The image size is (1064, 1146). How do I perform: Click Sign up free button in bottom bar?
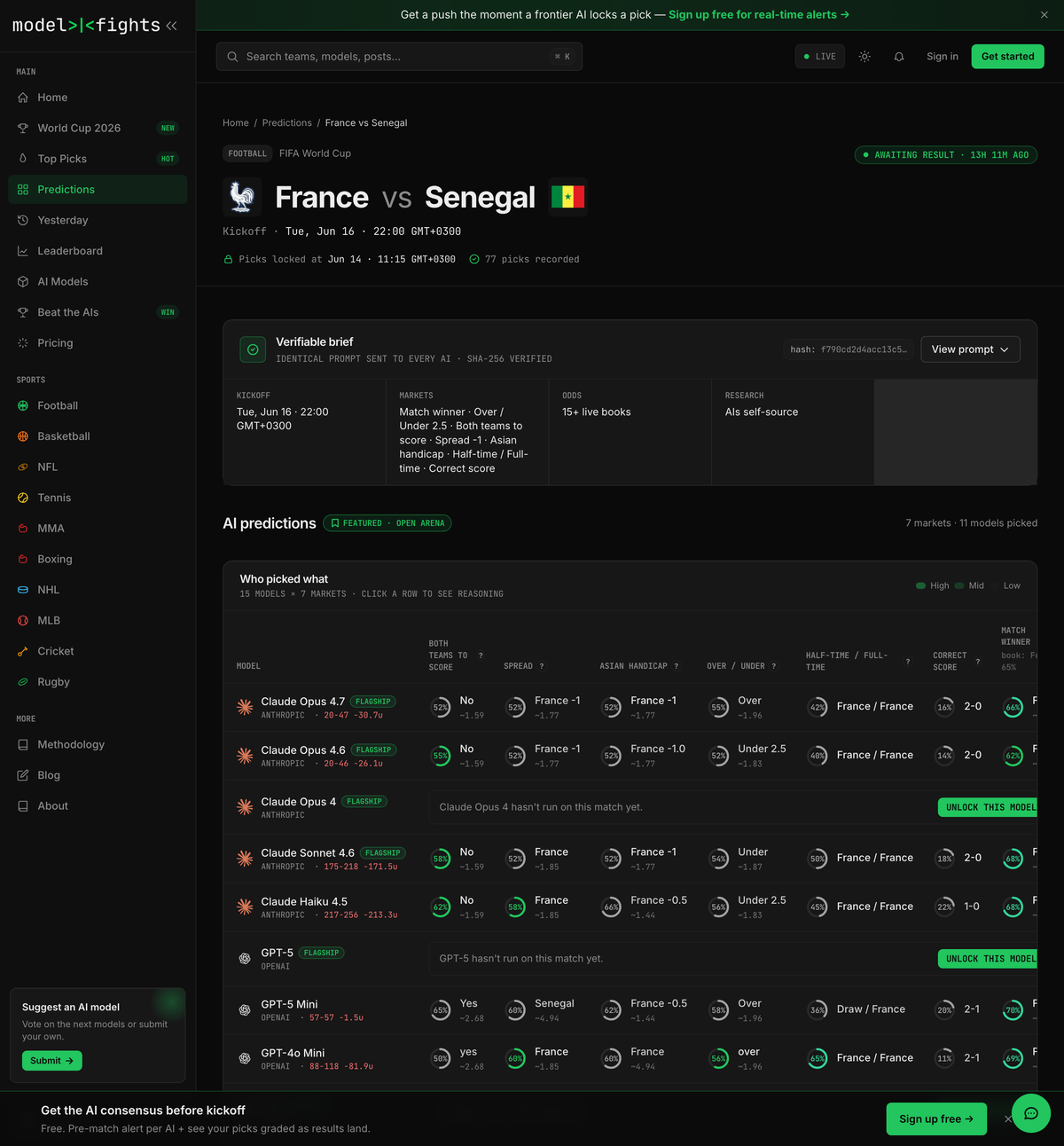pos(935,1119)
